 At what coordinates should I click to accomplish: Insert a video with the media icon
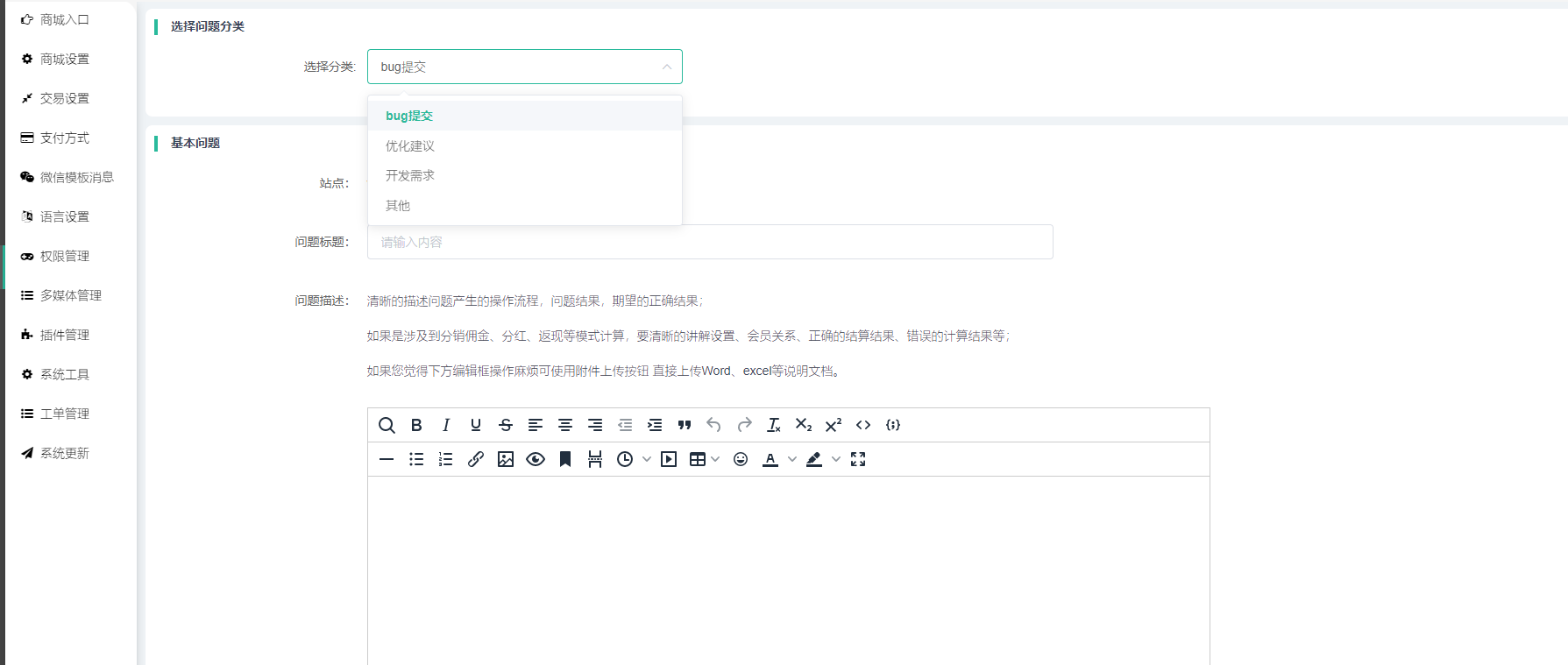669,459
